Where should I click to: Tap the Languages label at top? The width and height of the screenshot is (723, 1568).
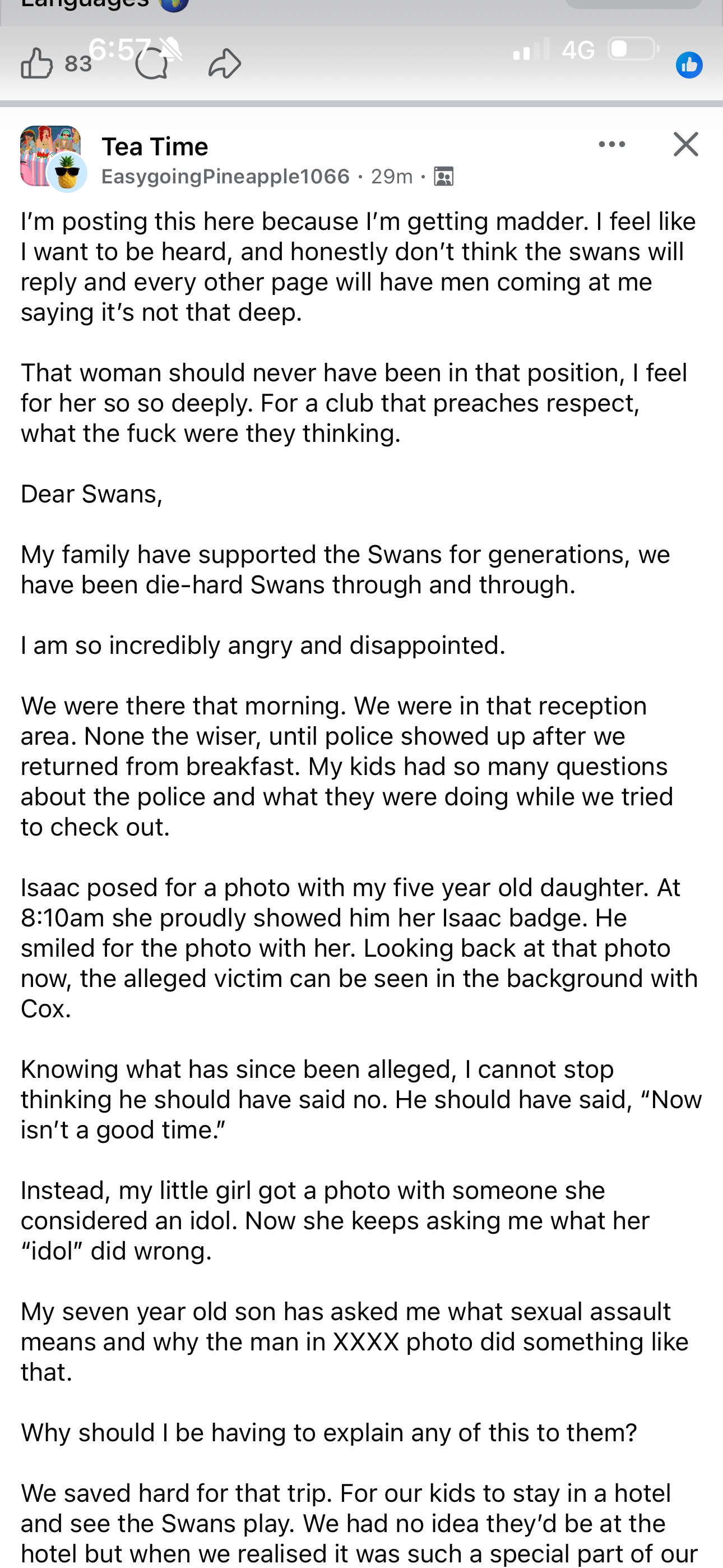pyautogui.click(x=85, y=4)
